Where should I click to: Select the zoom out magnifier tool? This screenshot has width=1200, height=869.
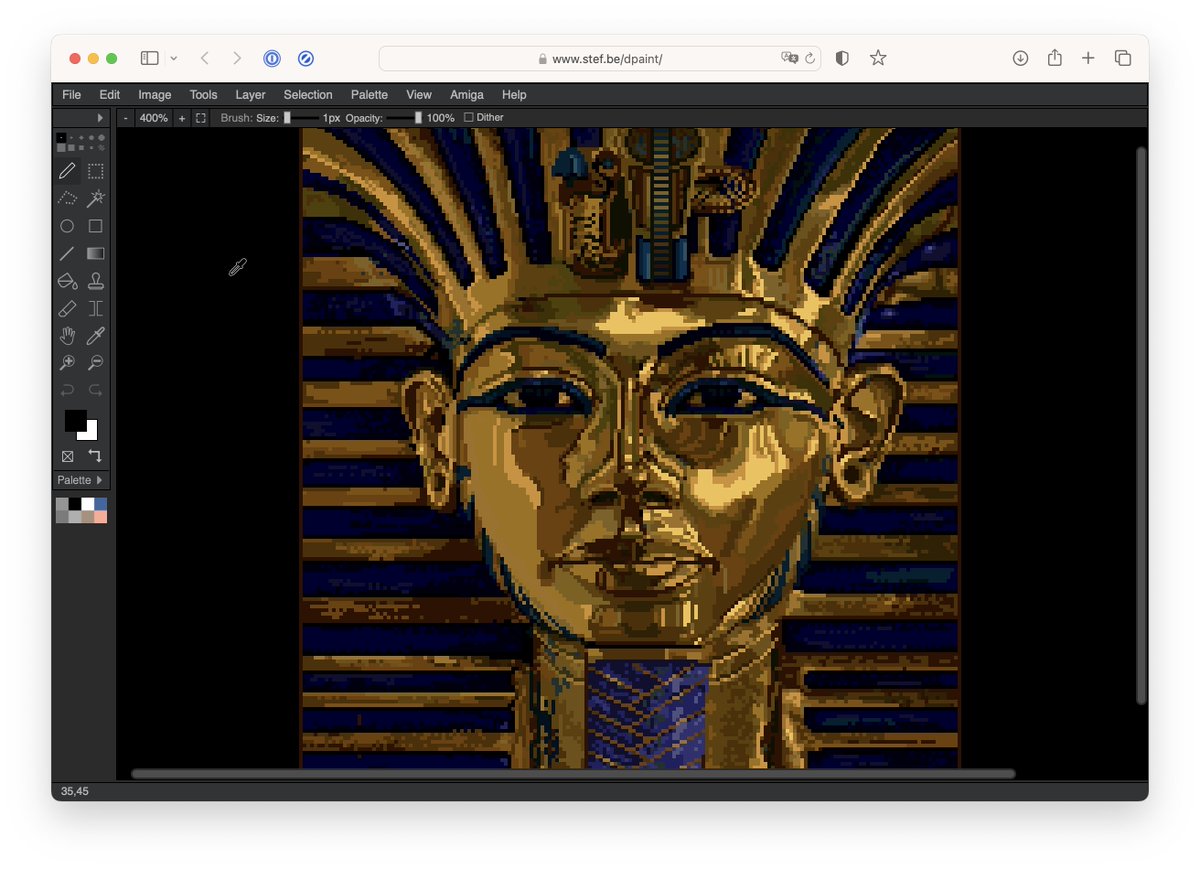[x=95, y=363]
